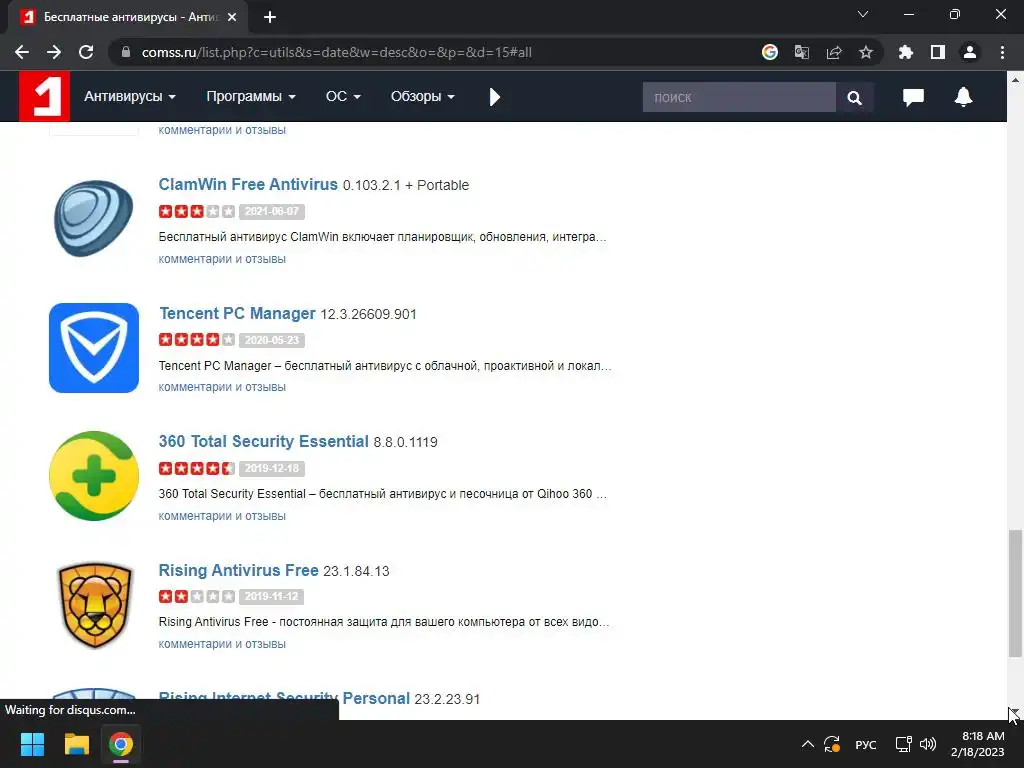
Task: Show hidden tray icons chevron
Action: 808,744
